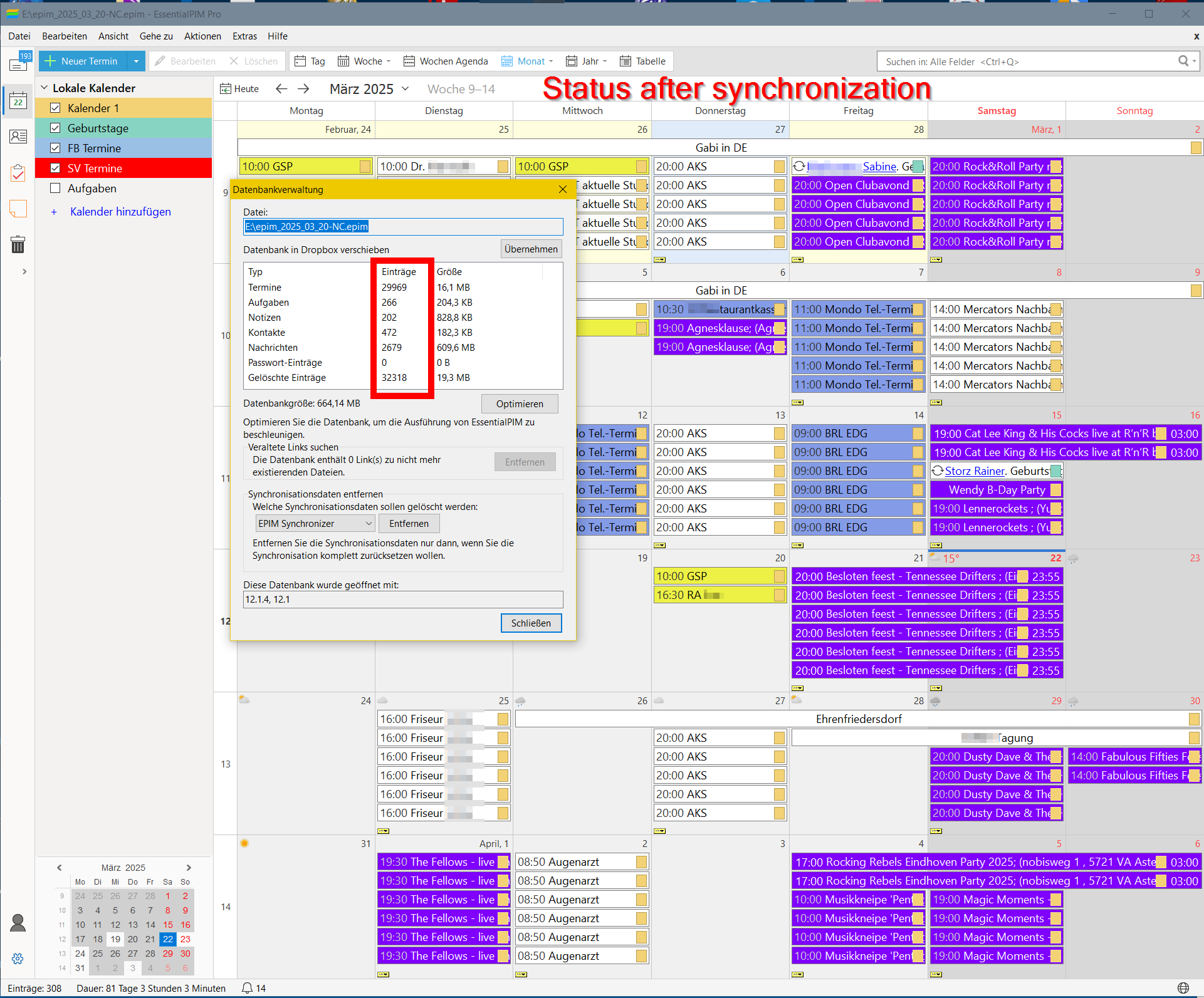Click the opened-with versions field
Image resolution: width=1204 pixels, height=998 pixels.
point(403,599)
